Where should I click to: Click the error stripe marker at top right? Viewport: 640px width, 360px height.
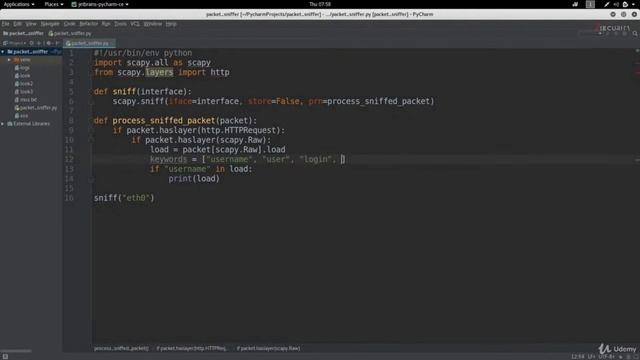pyautogui.click(x=637, y=51)
